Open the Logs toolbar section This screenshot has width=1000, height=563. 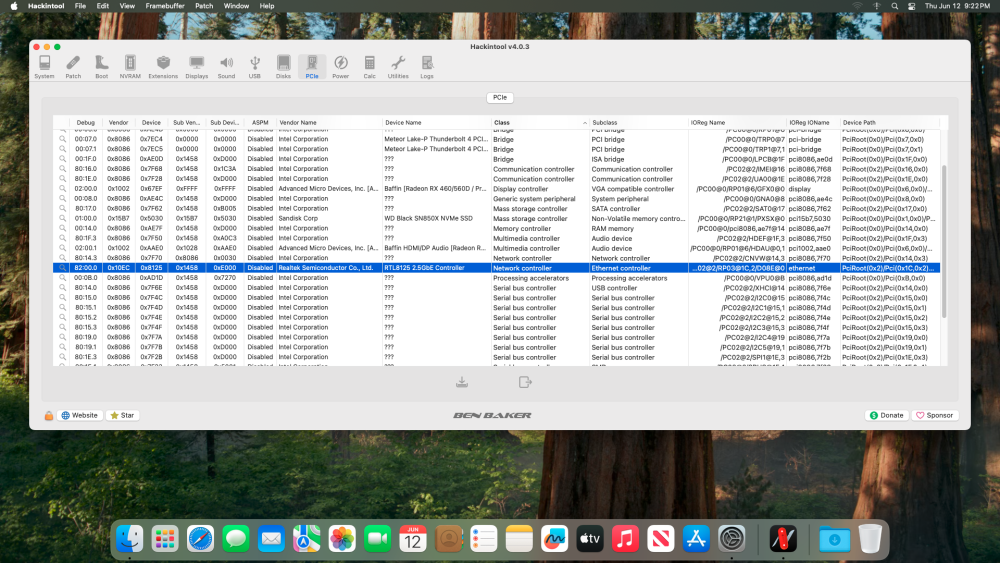coord(427,67)
